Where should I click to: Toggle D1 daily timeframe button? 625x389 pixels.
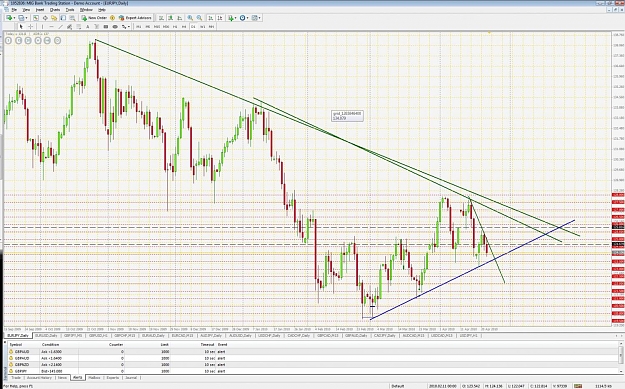[x=193, y=27]
